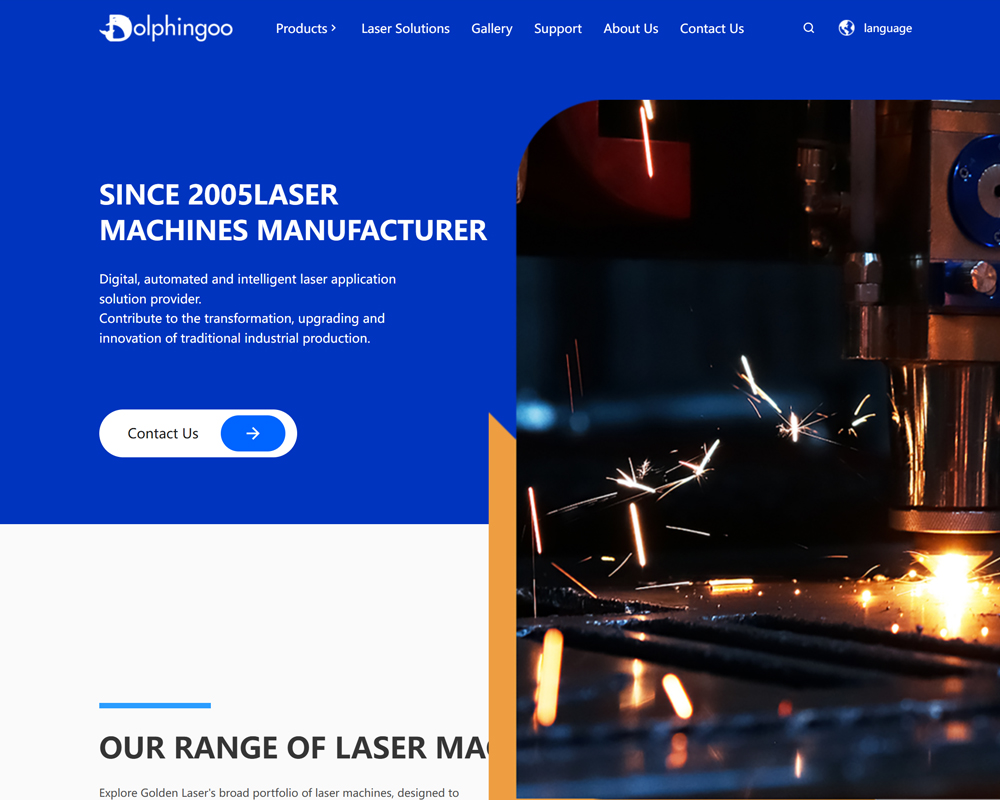Go to Laser Solutions in the navigation
Screen dimensions: 1000x800
tap(405, 28)
